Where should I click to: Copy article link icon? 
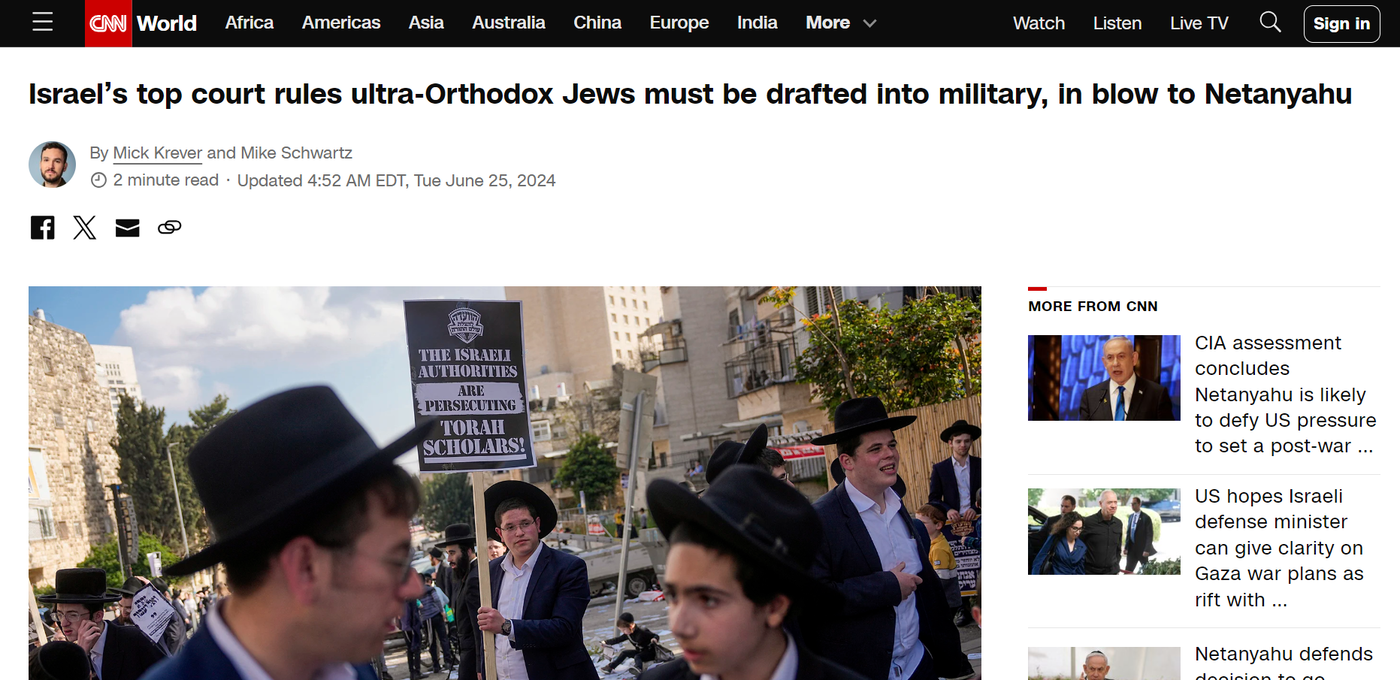point(170,227)
